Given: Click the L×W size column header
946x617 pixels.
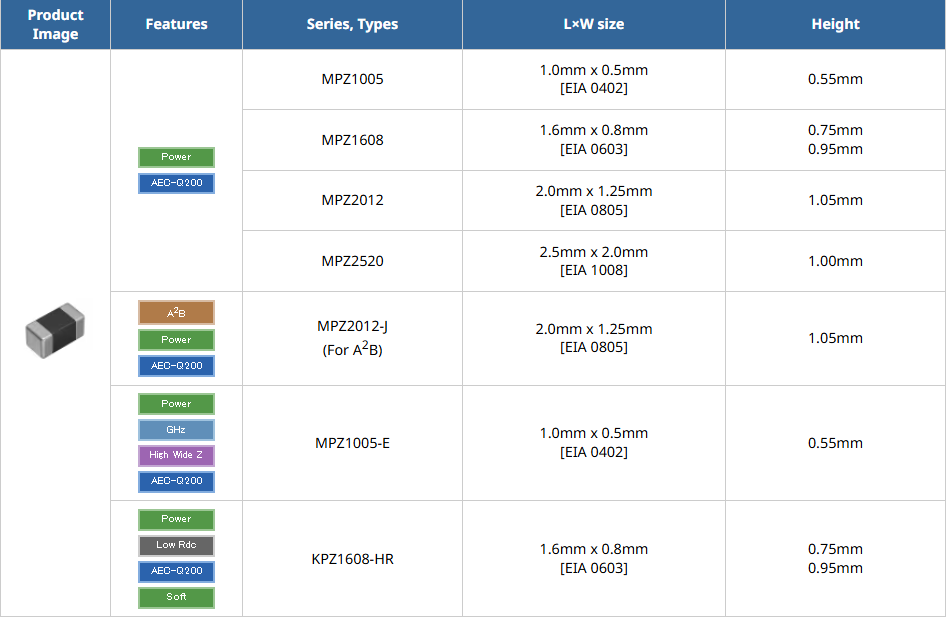Looking at the screenshot, I should (x=594, y=24).
